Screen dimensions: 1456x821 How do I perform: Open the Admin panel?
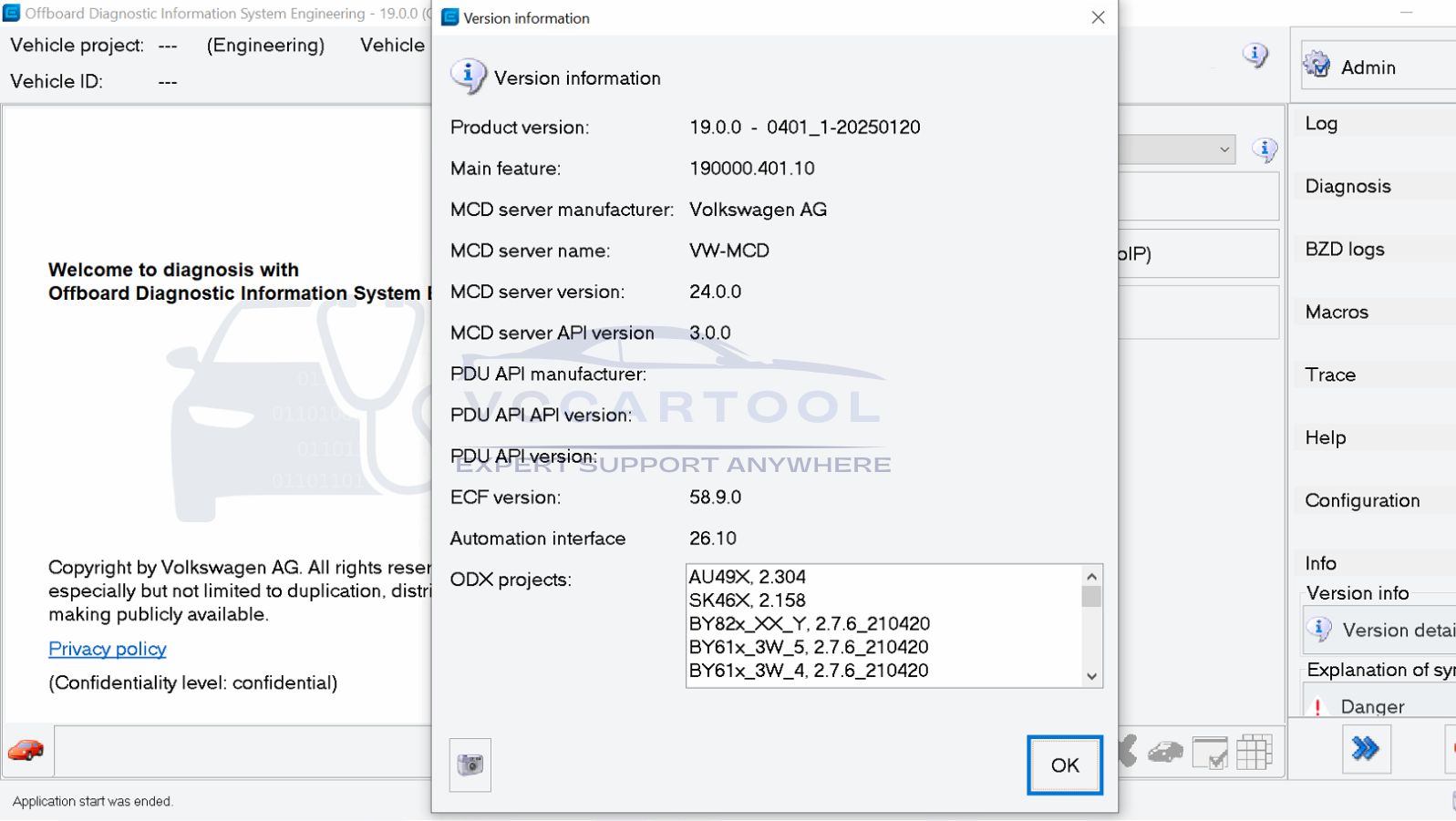pos(1378,67)
